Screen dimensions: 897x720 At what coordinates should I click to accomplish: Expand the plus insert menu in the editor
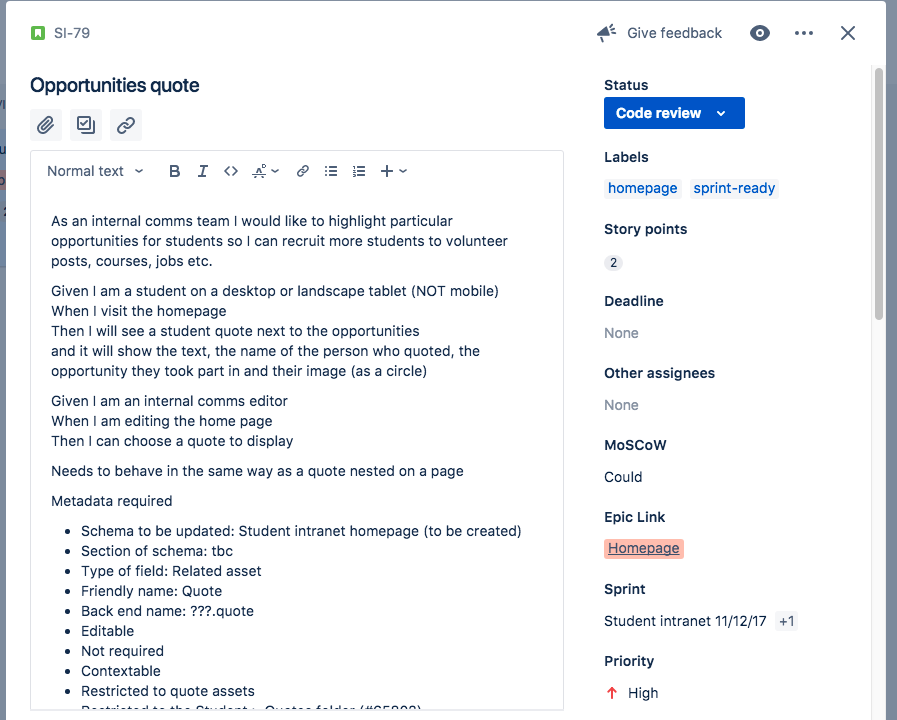[x=391, y=170]
